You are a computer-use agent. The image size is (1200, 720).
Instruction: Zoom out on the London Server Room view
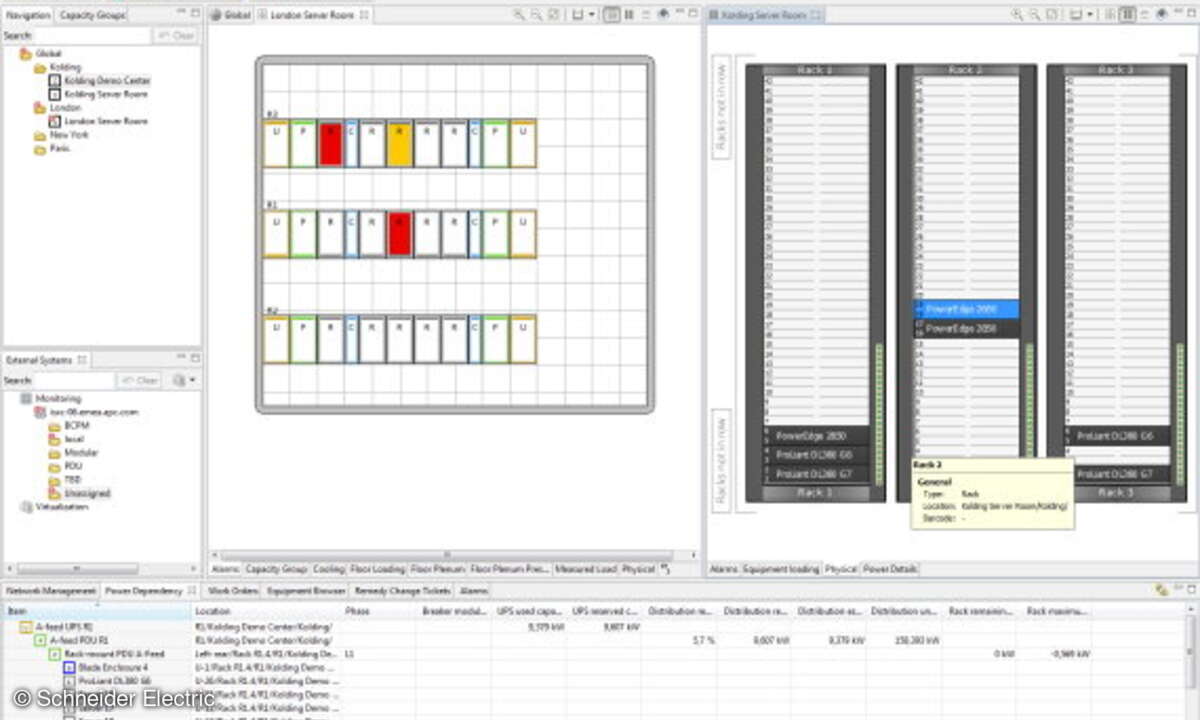tap(536, 15)
